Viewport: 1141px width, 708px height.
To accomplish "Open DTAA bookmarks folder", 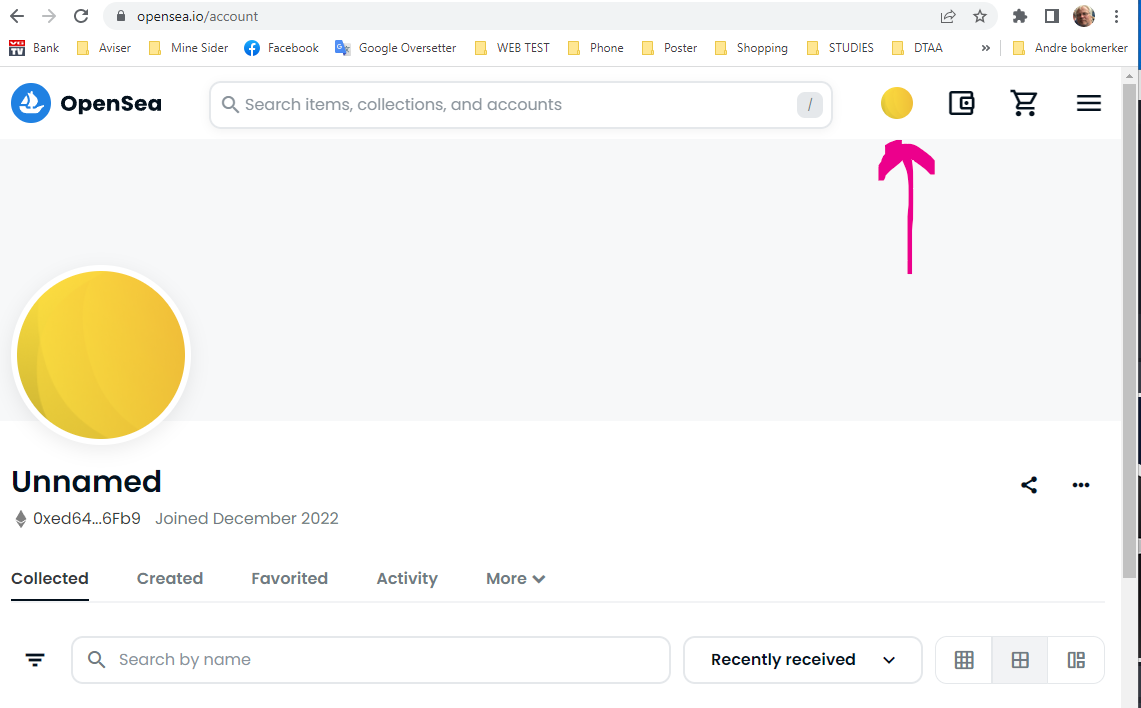I will [x=917, y=48].
